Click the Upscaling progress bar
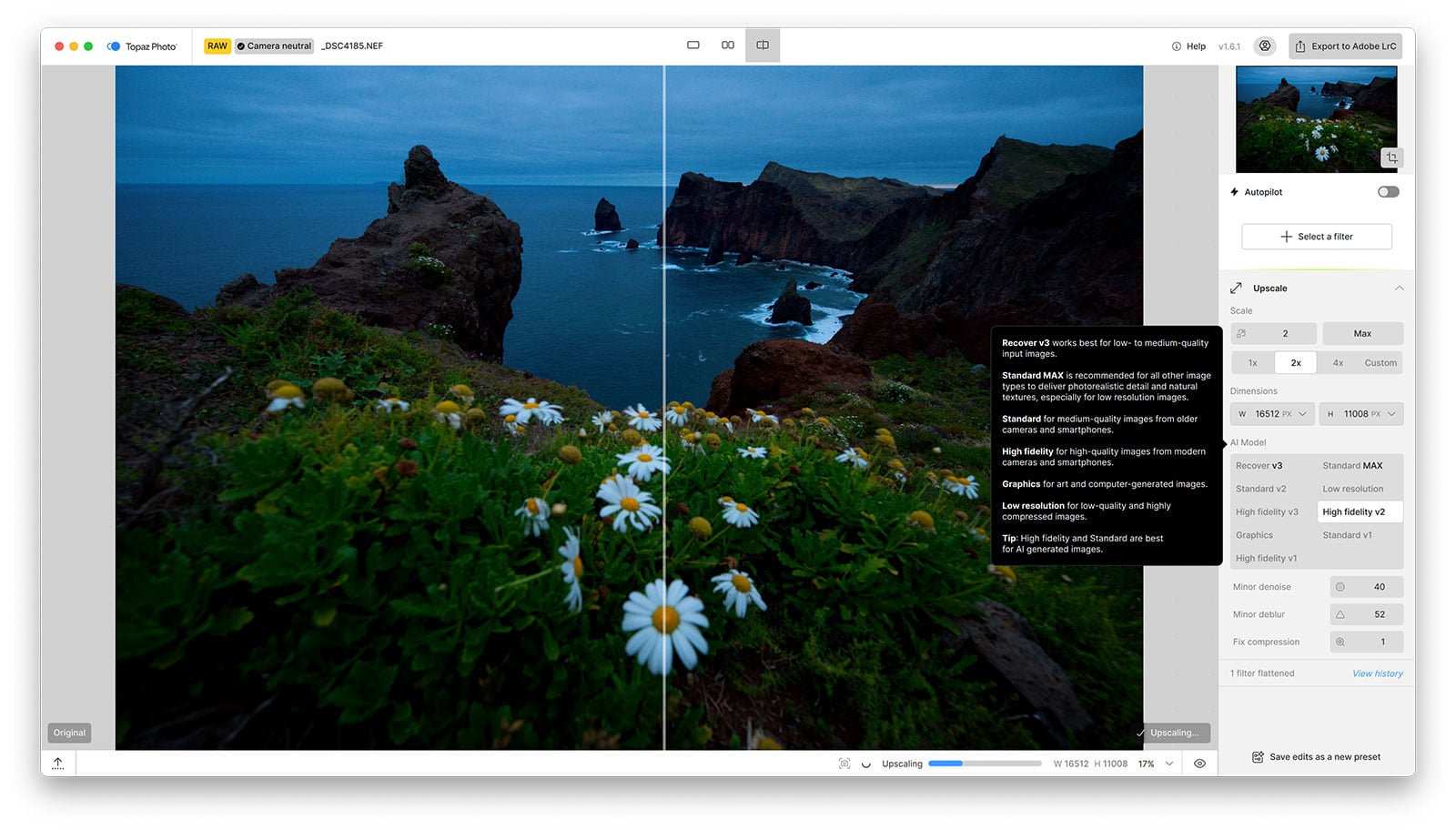This screenshot has height=830, width=1456. 985,764
